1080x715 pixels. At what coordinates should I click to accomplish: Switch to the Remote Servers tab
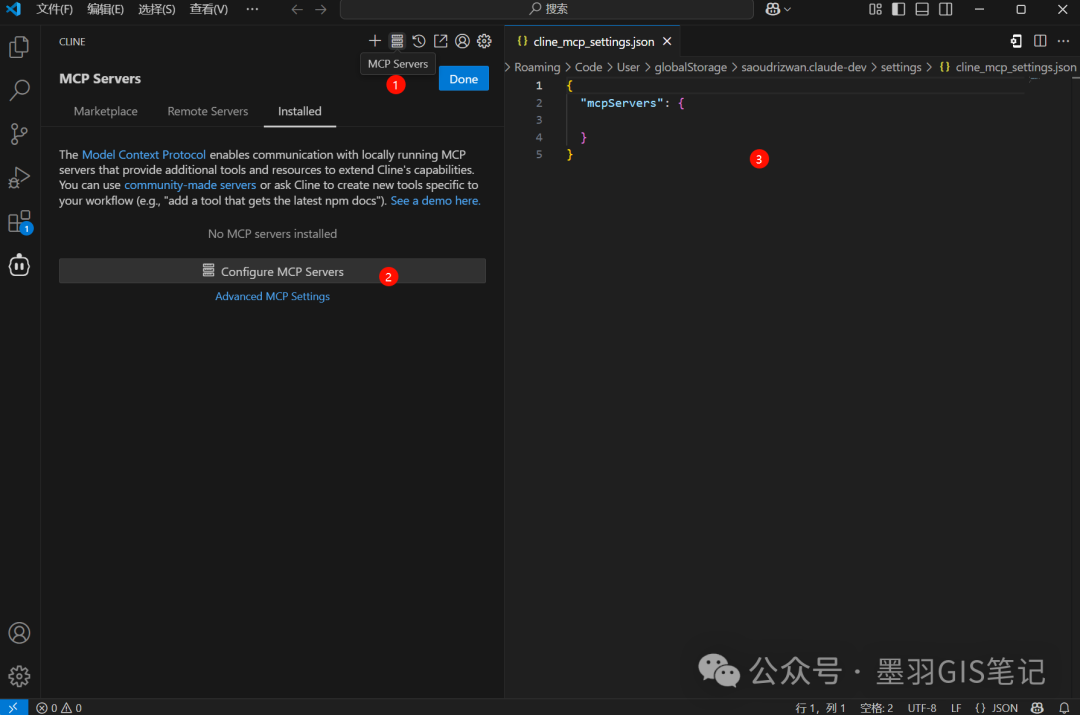[207, 111]
